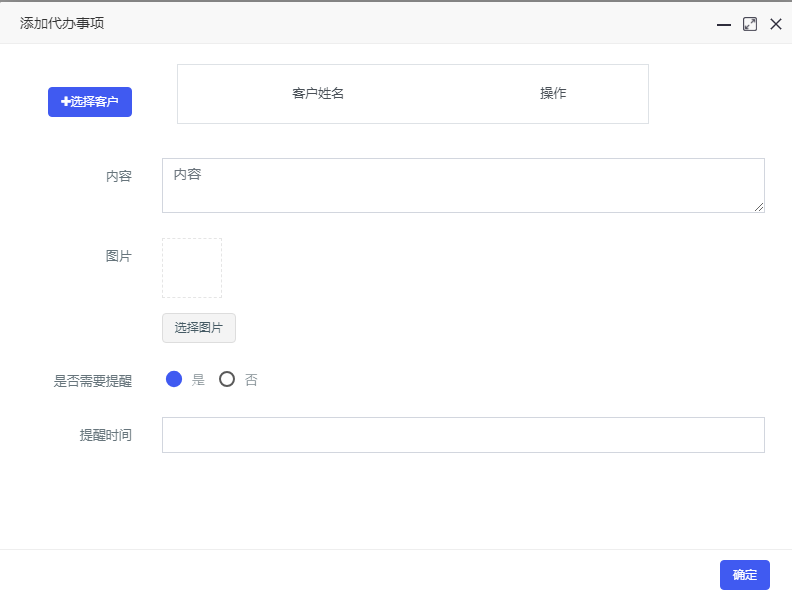This screenshot has height=599, width=792.
Task: Close the 添加代办事项 dialog
Action: 776,24
